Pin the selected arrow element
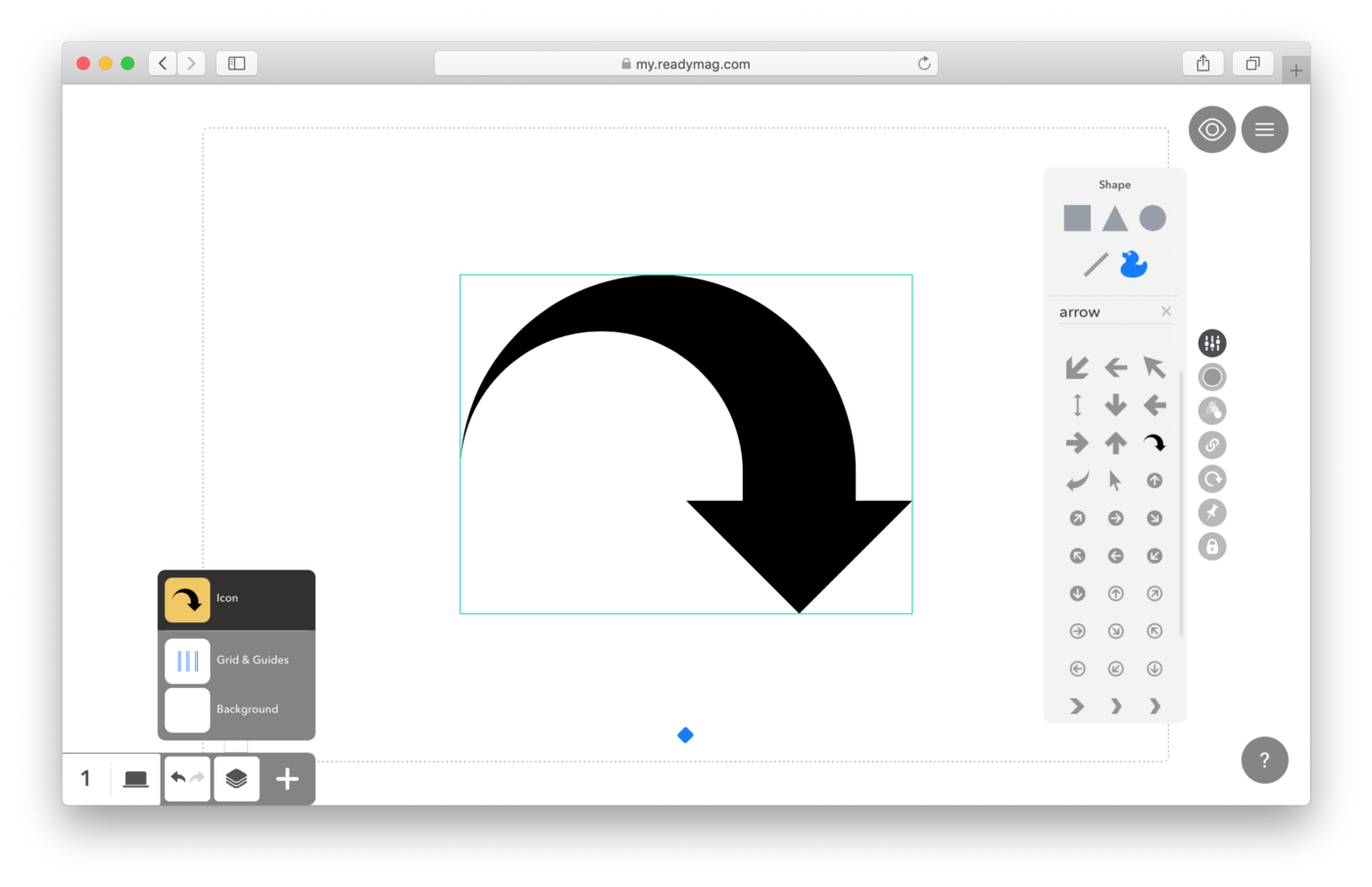The height and width of the screenshot is (887, 1372). tap(1212, 512)
